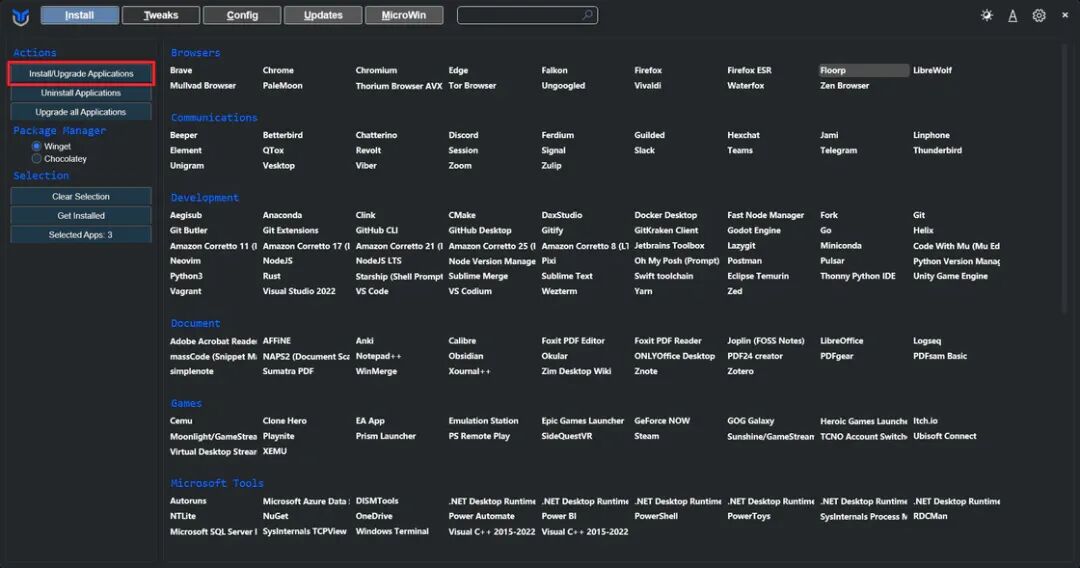Select Ubisoft Connect entry
Screen dimensions: 1080x568
[945, 436]
